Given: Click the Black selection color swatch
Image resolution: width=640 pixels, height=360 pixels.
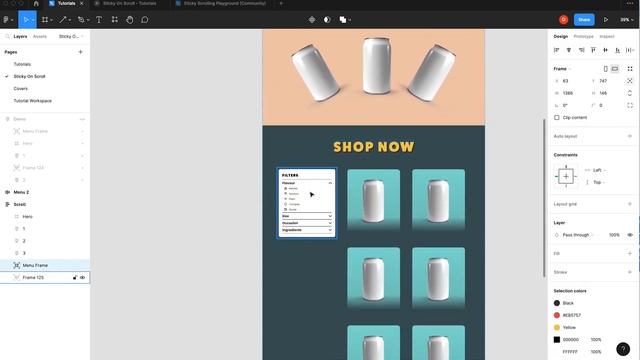Looking at the screenshot, I should [557, 303].
